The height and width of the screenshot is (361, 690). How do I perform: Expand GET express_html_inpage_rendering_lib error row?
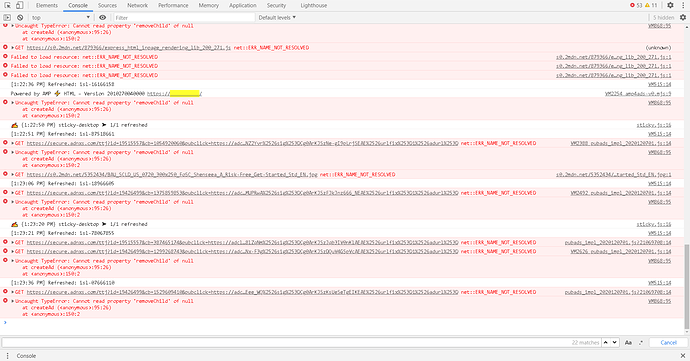13,48
